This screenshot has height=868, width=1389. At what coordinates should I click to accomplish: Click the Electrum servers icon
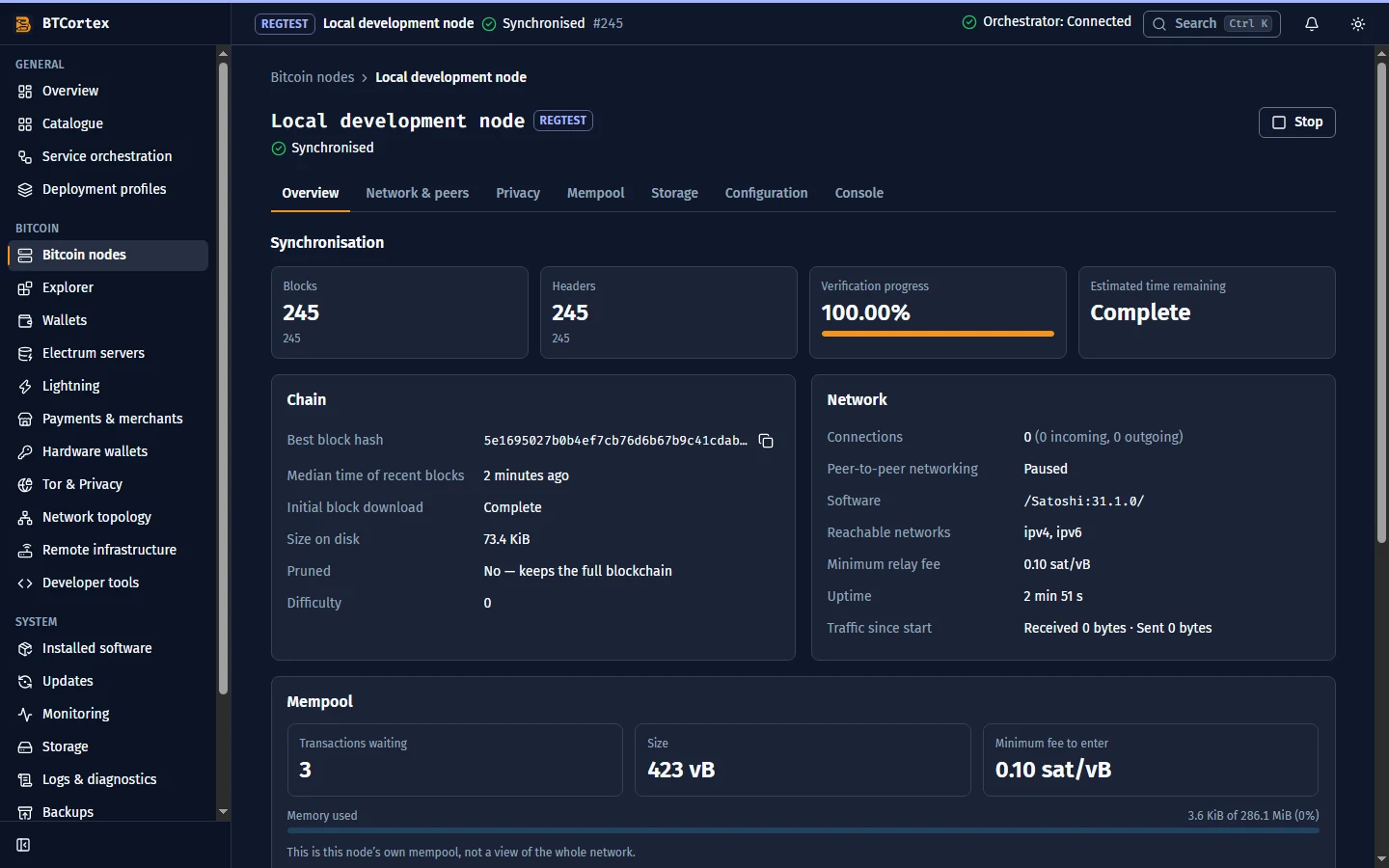click(25, 354)
